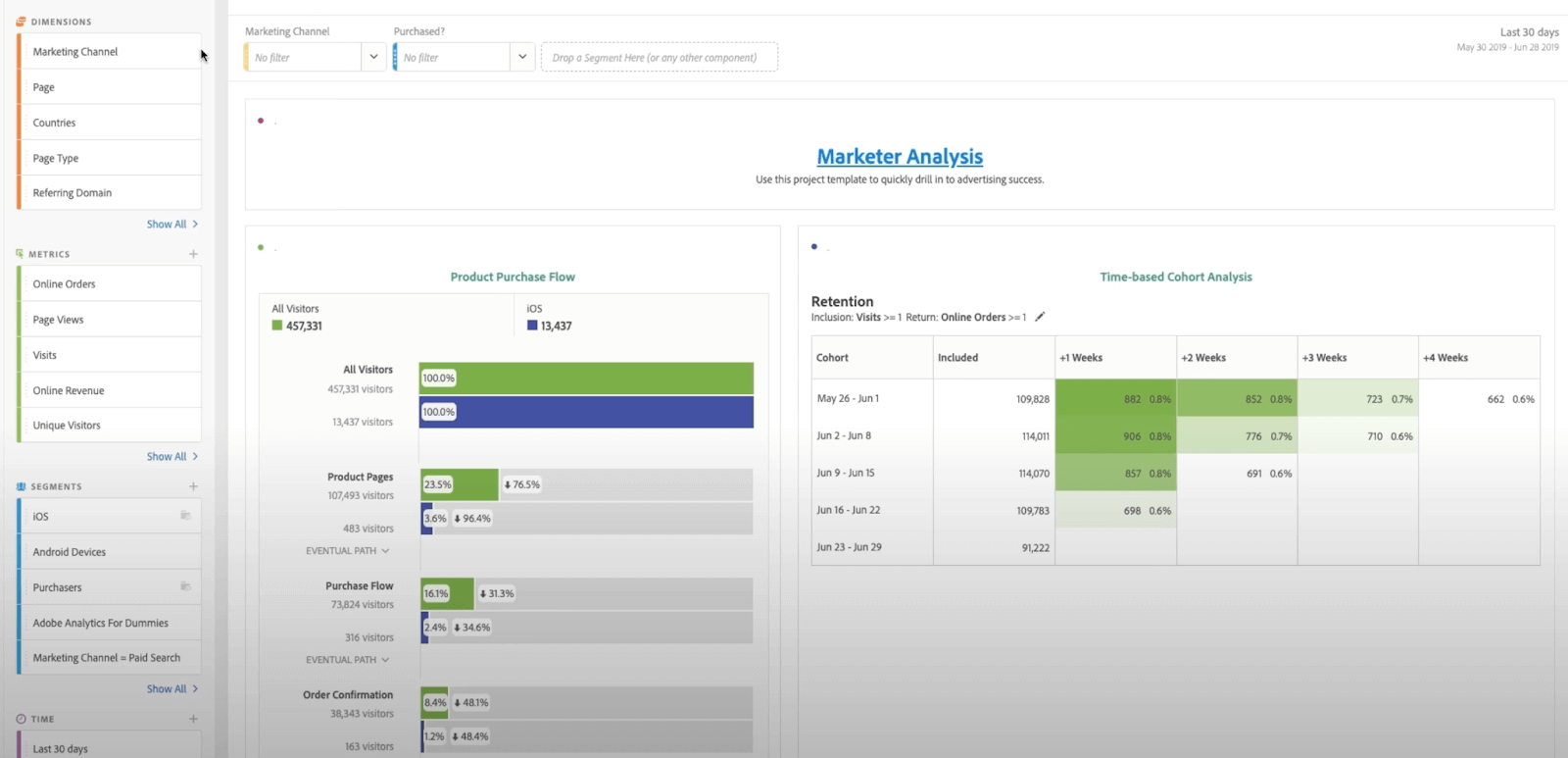This screenshot has width=1568, height=758.
Task: Collapse panel using maroon dot above Marketer Analysis
Action: (x=261, y=121)
